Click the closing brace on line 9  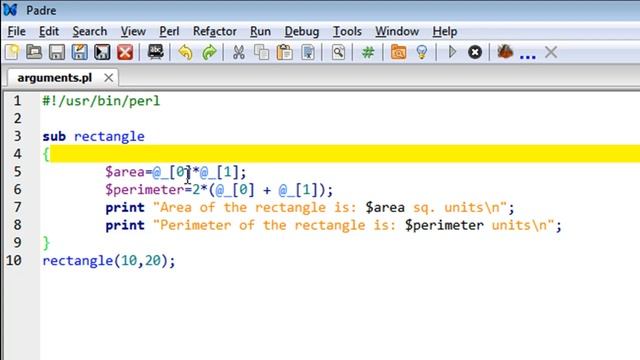coord(46,243)
